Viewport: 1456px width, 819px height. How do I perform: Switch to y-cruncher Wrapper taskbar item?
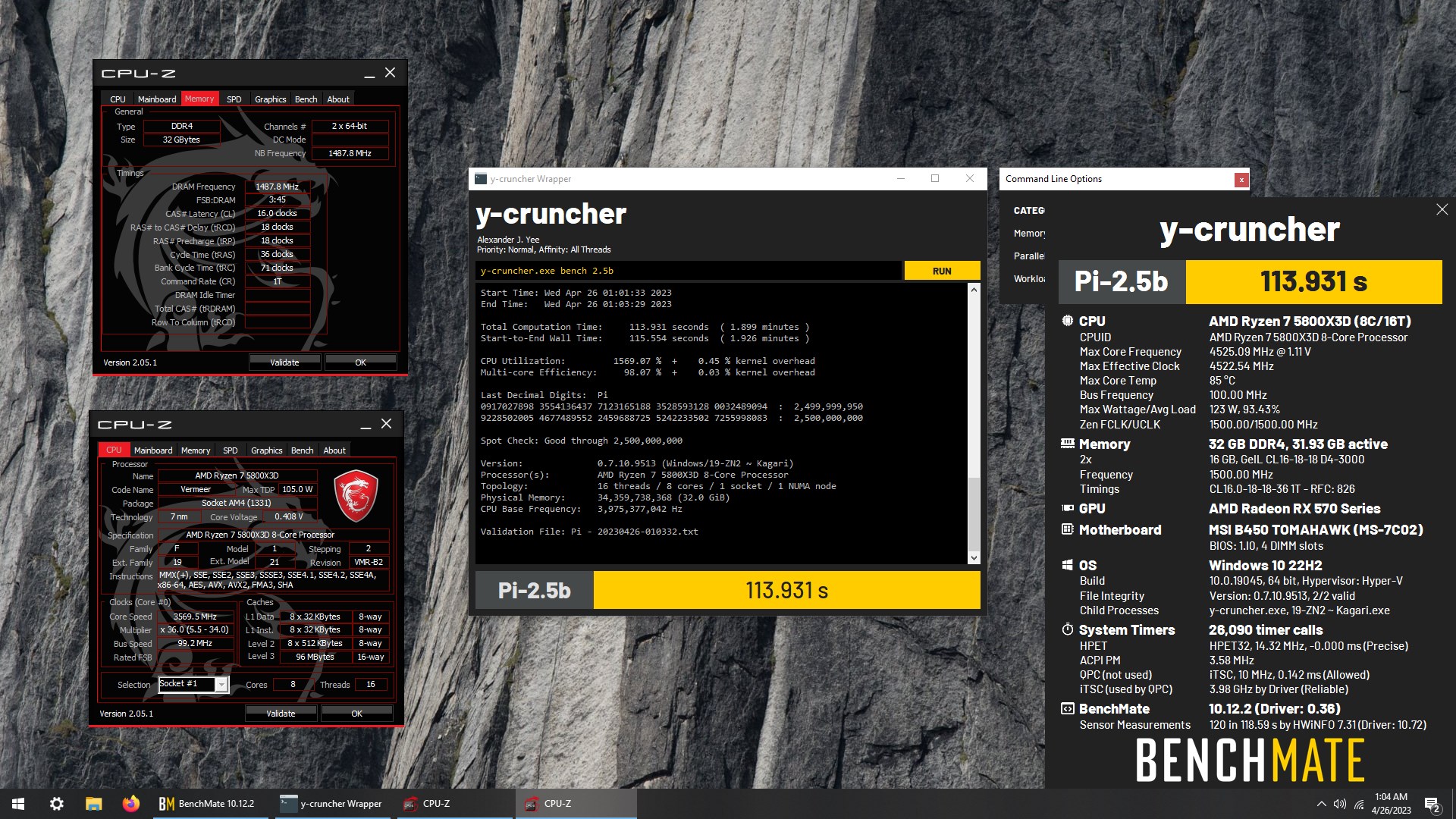[331, 804]
